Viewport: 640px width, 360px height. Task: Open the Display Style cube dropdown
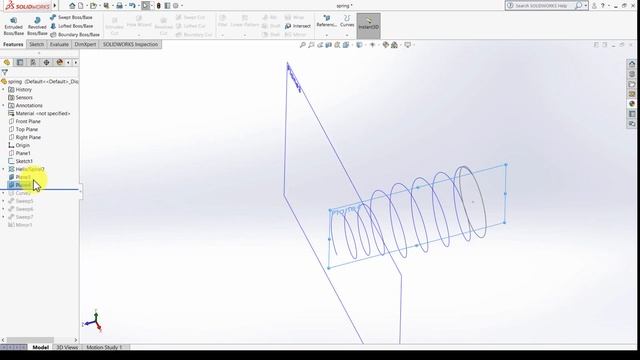coord(360,45)
